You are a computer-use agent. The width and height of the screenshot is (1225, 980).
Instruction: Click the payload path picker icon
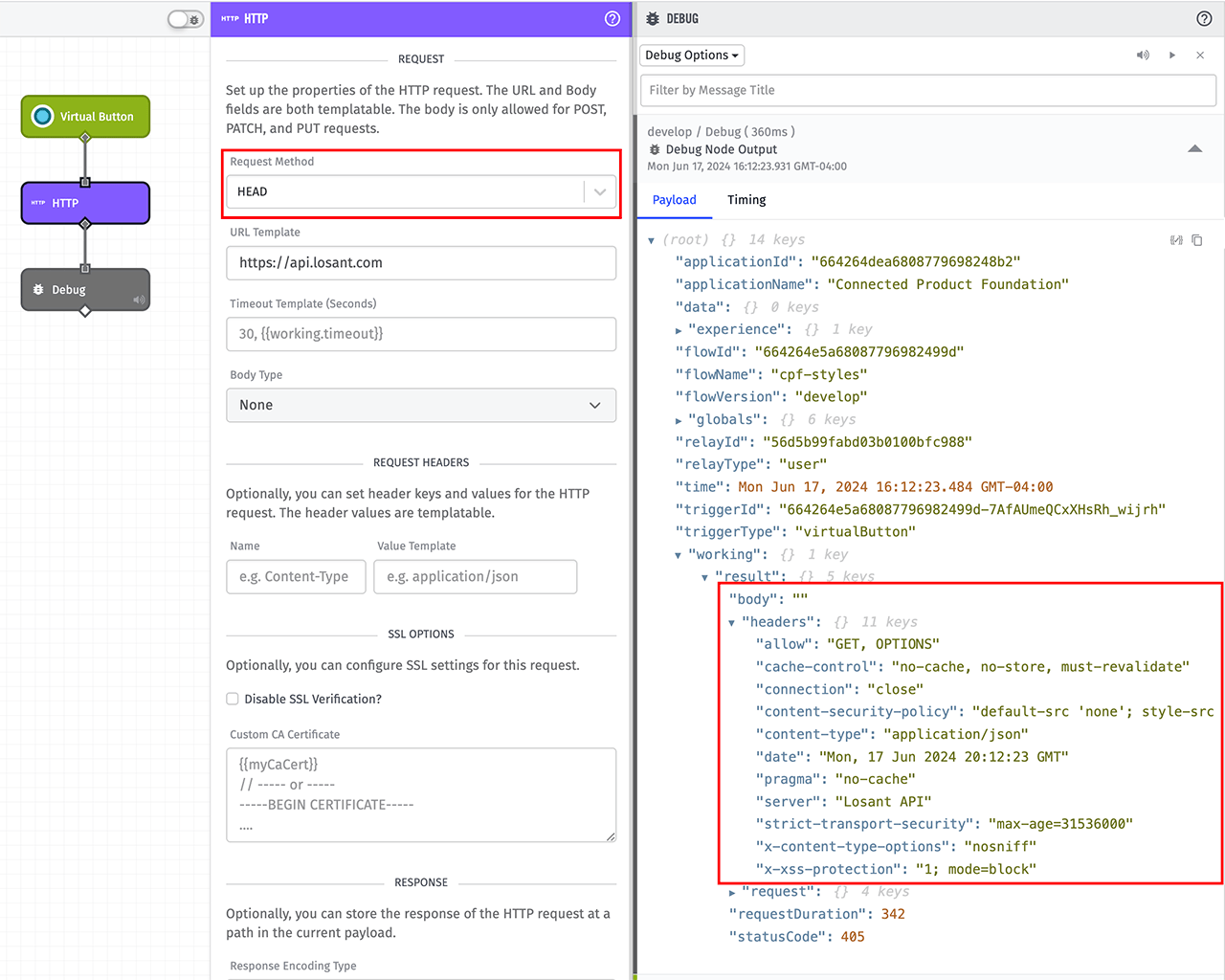[1176, 239]
